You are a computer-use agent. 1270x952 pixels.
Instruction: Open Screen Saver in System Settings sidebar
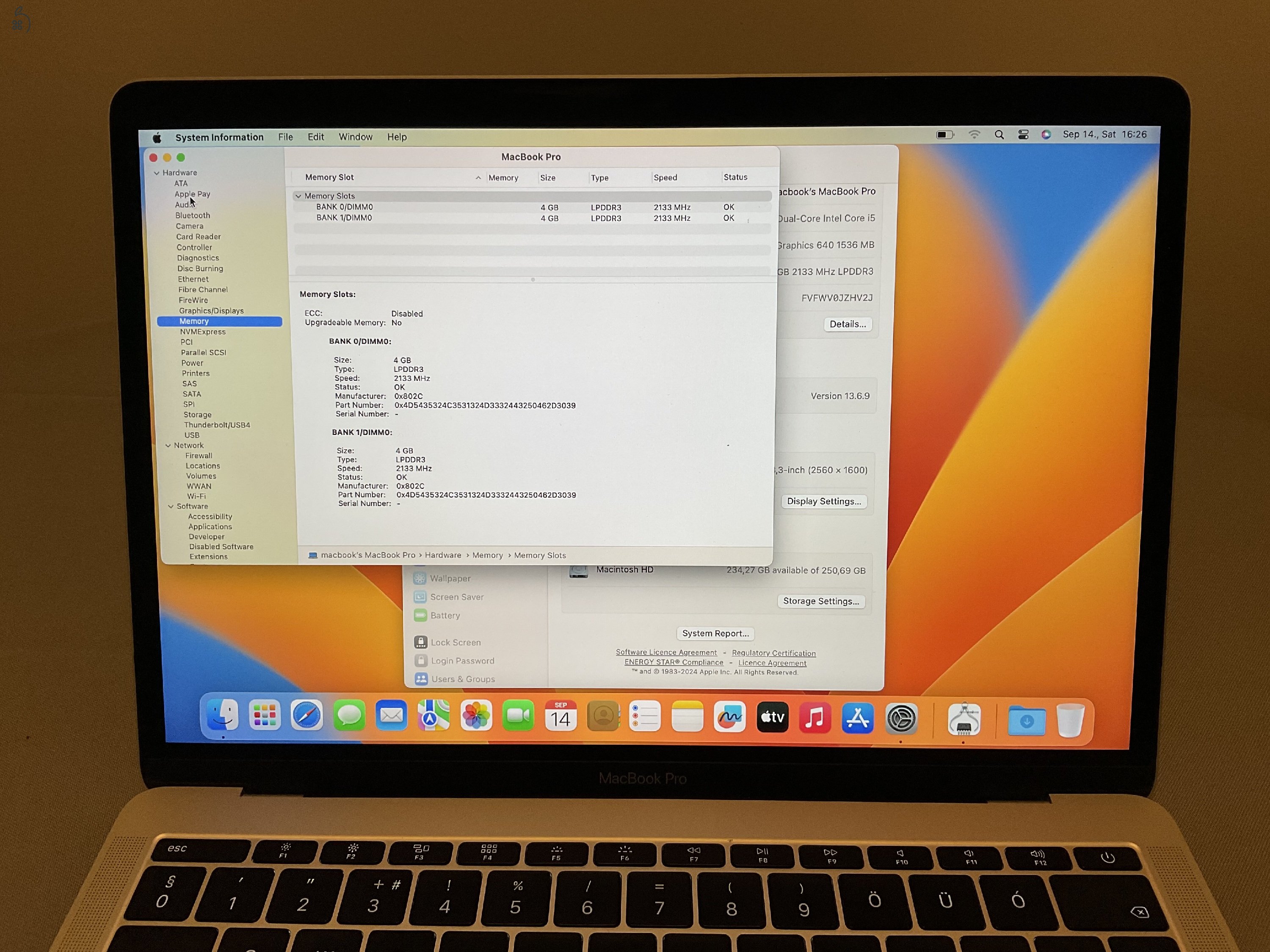[x=457, y=597]
